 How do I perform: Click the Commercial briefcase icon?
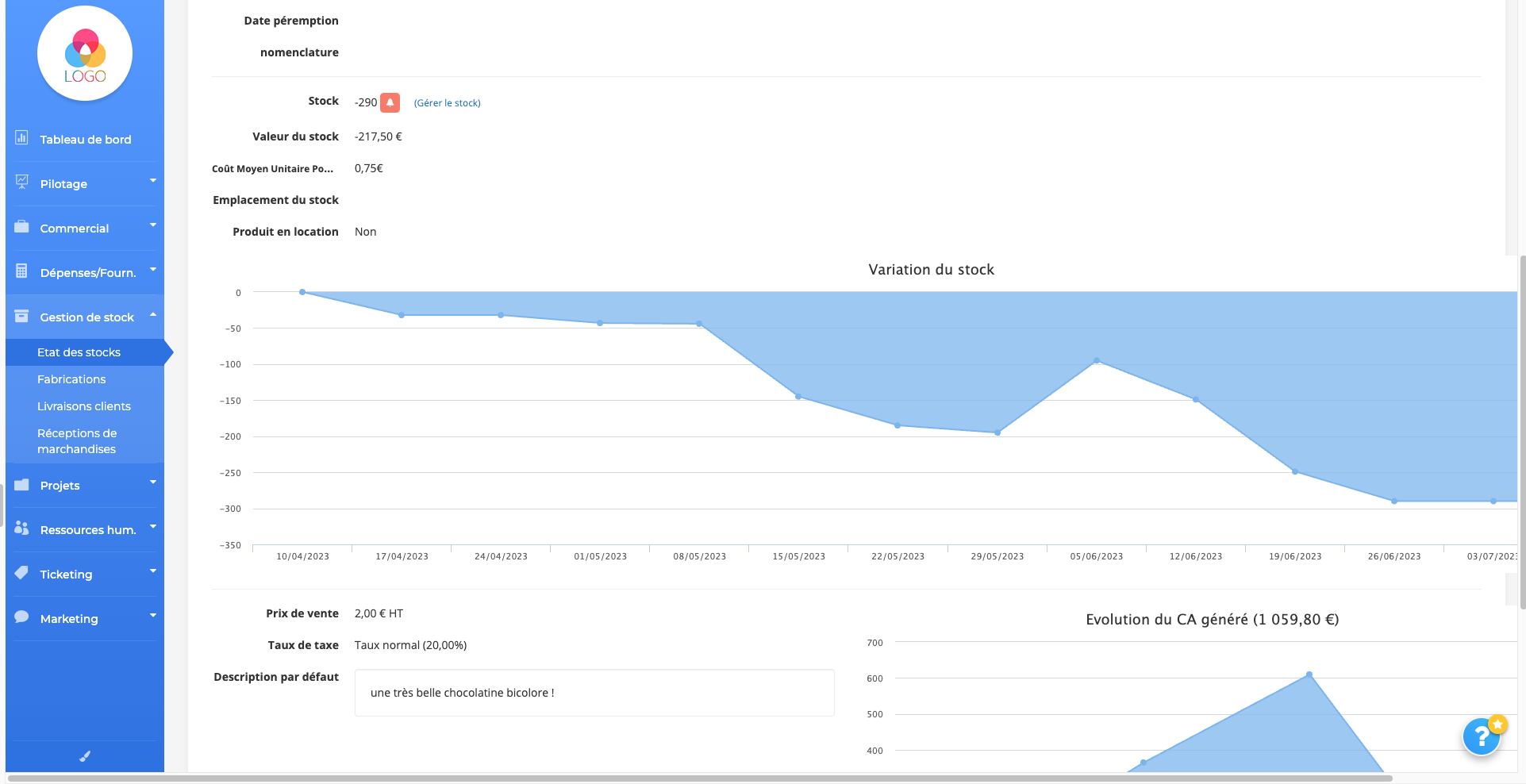(x=21, y=227)
